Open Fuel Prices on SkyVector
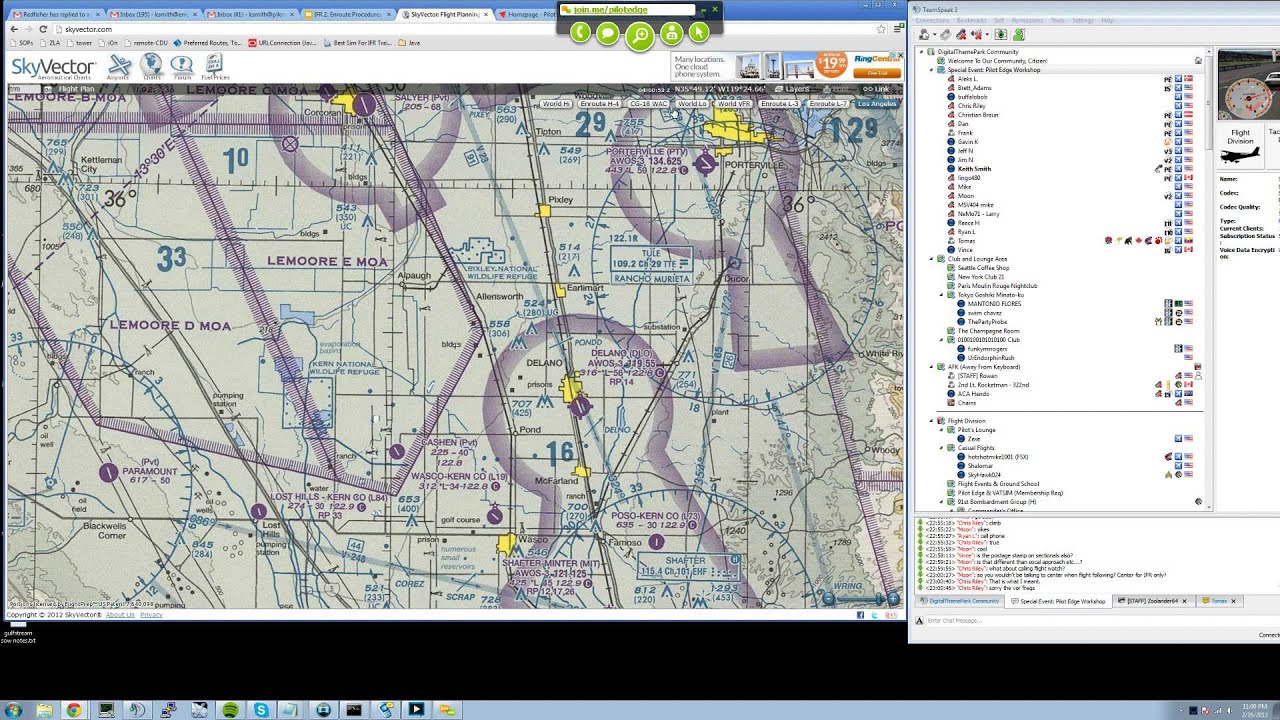The height and width of the screenshot is (720, 1280). click(214, 68)
